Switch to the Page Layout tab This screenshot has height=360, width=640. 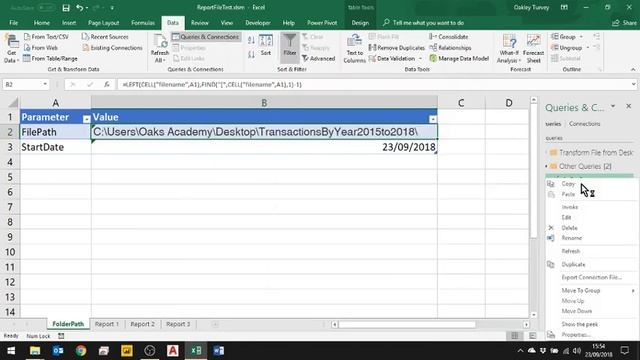click(103, 23)
